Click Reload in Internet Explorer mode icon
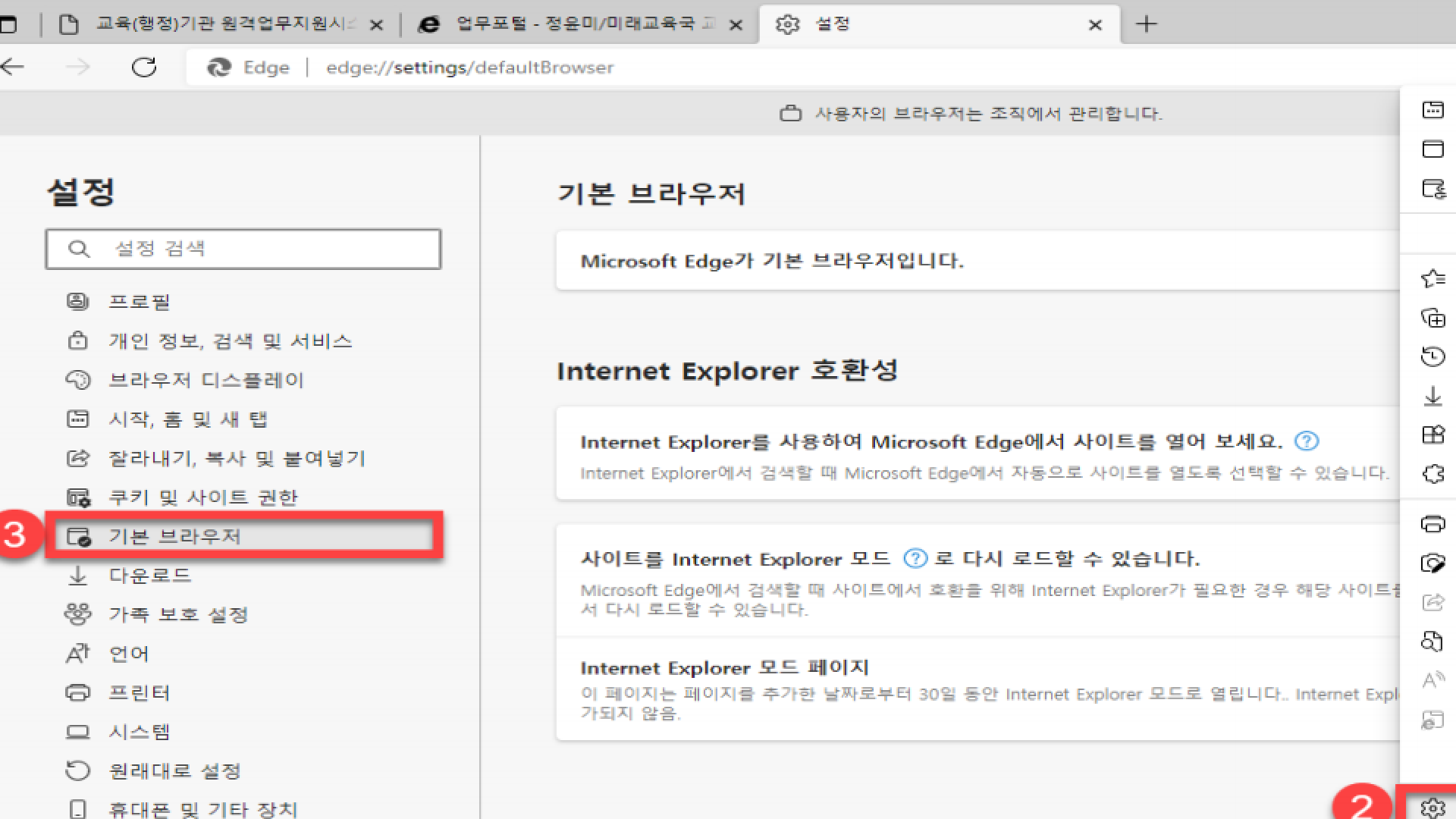The image size is (1456, 819). 1432,720
